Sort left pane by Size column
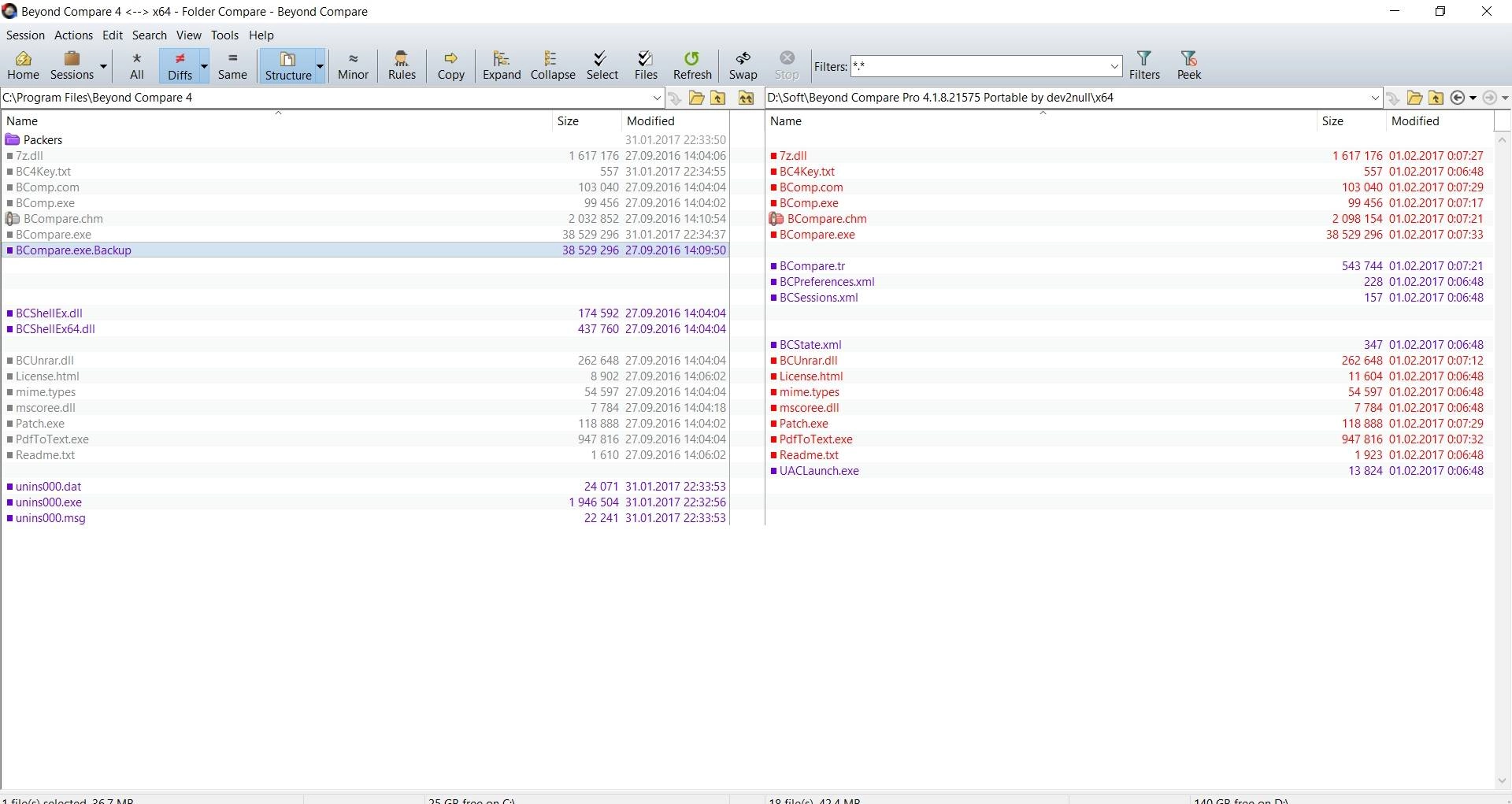Viewport: 1512px width, 804px height. coord(587,121)
